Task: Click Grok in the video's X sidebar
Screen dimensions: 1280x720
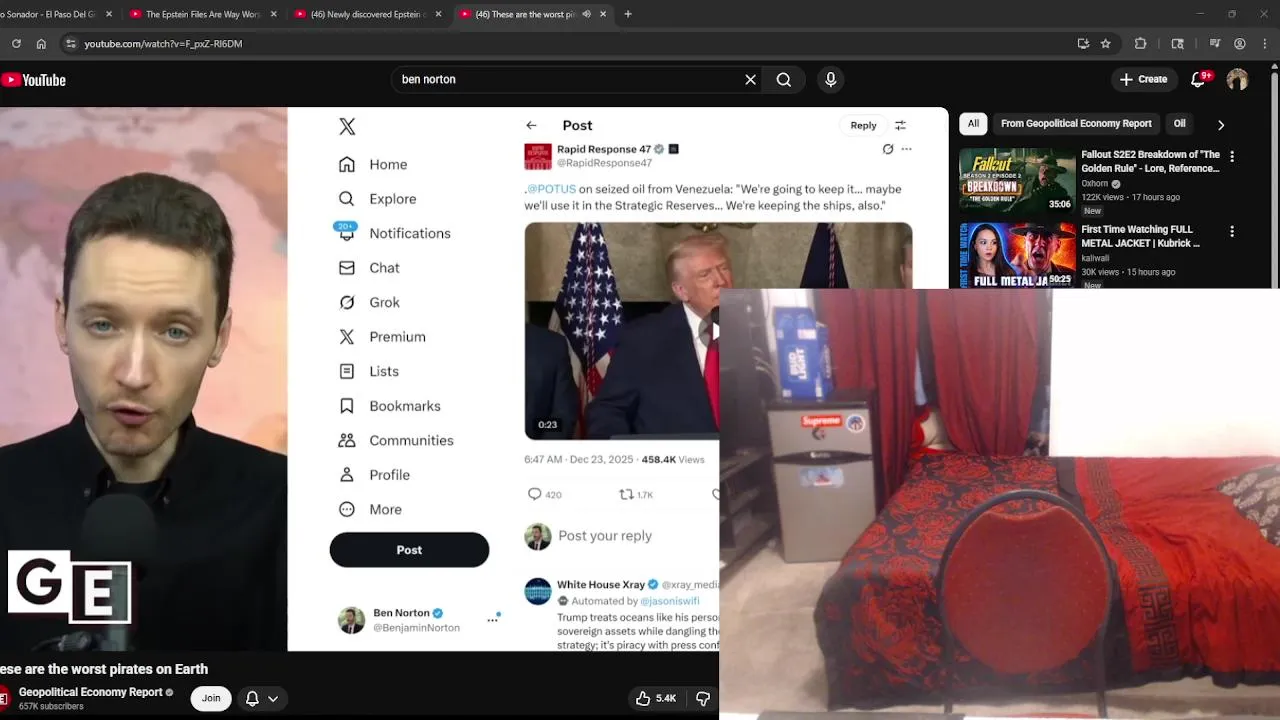Action: click(x=384, y=302)
